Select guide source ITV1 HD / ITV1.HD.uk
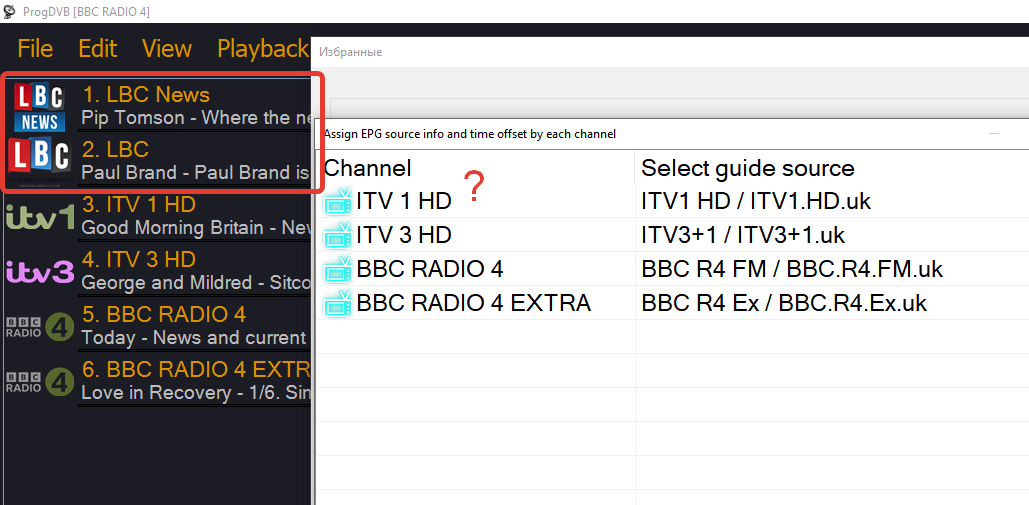 point(756,201)
